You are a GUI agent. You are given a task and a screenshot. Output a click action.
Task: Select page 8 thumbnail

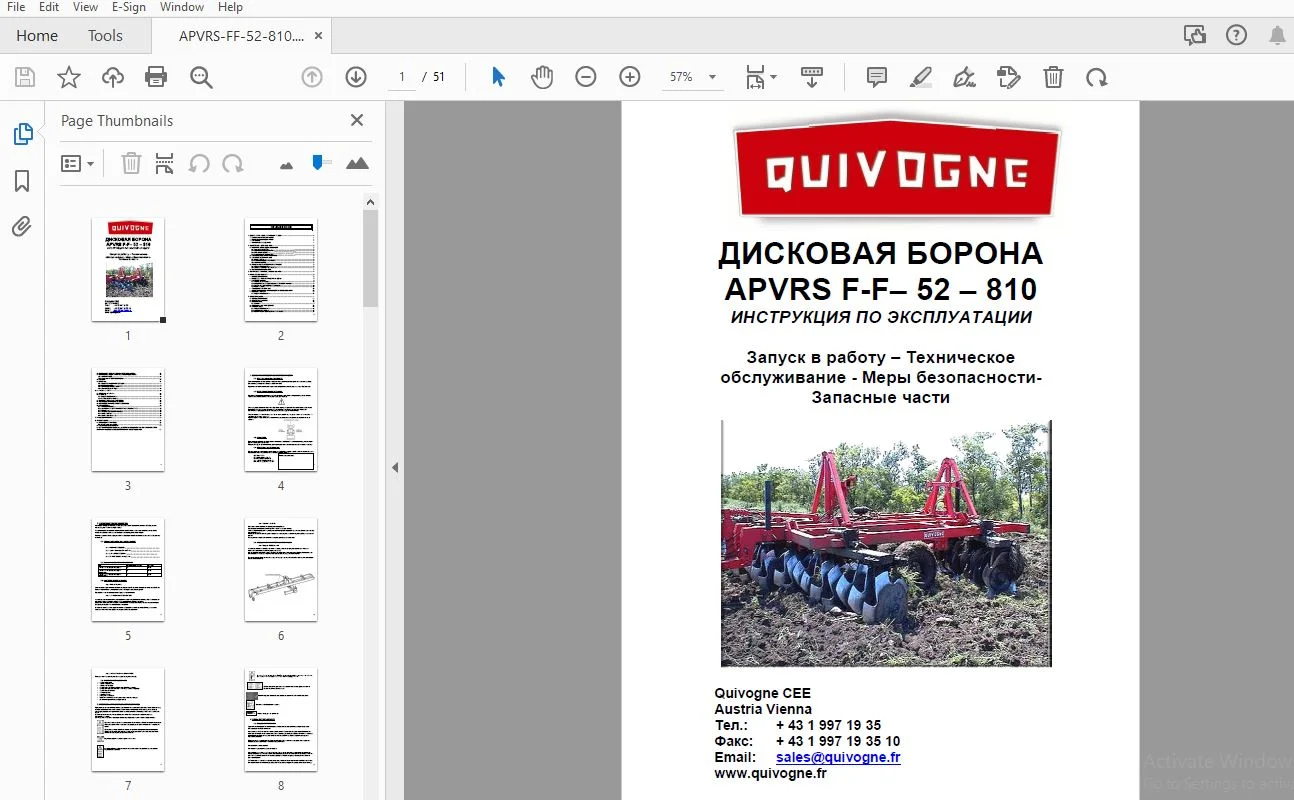281,720
